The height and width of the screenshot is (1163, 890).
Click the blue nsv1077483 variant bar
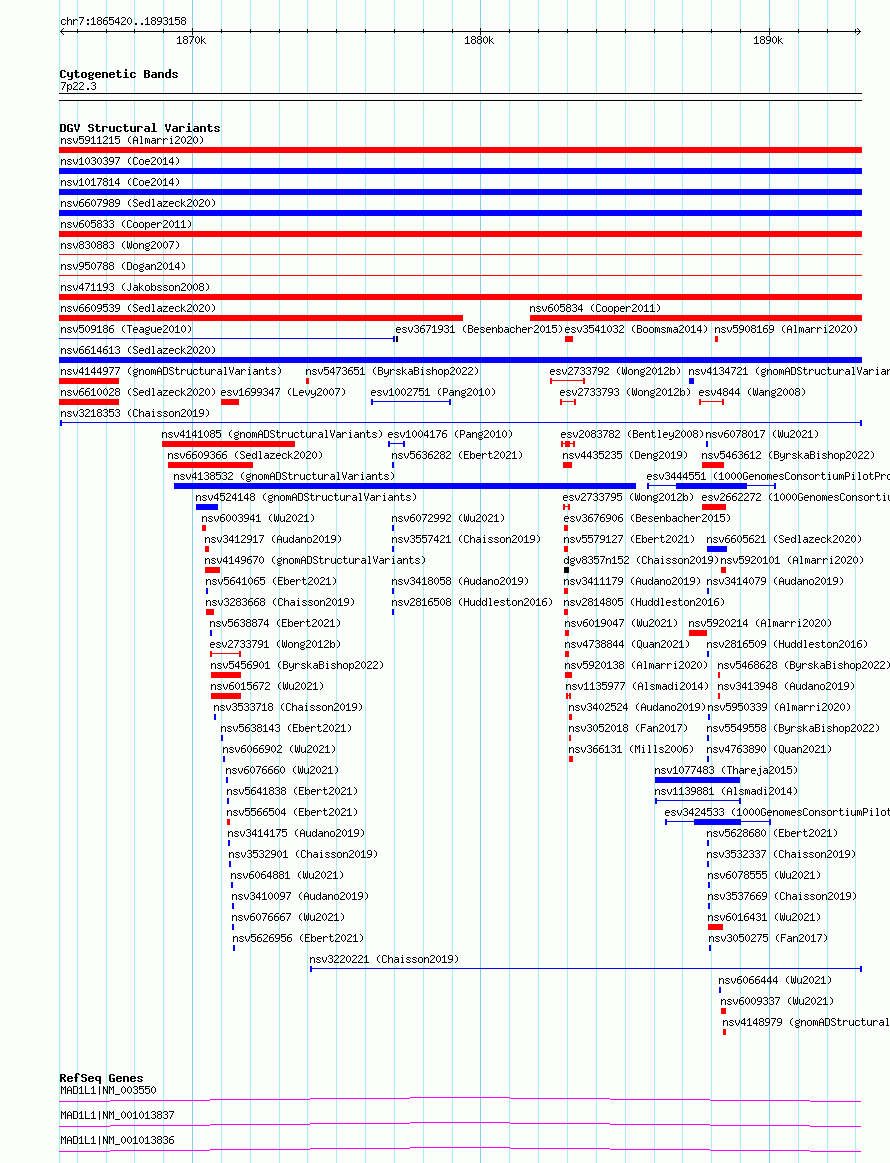[697, 780]
